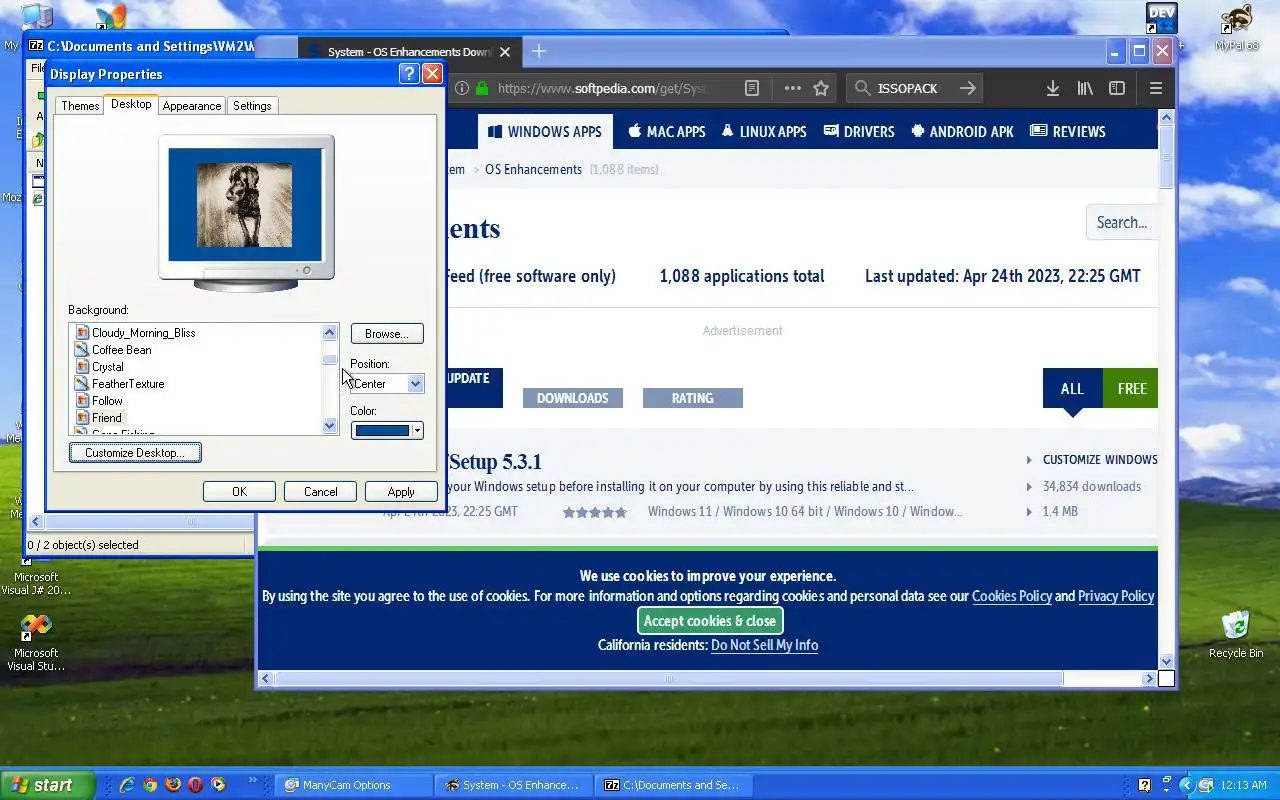Open the DEV desktop shortcut icon
The image size is (1280, 800).
tap(1161, 19)
